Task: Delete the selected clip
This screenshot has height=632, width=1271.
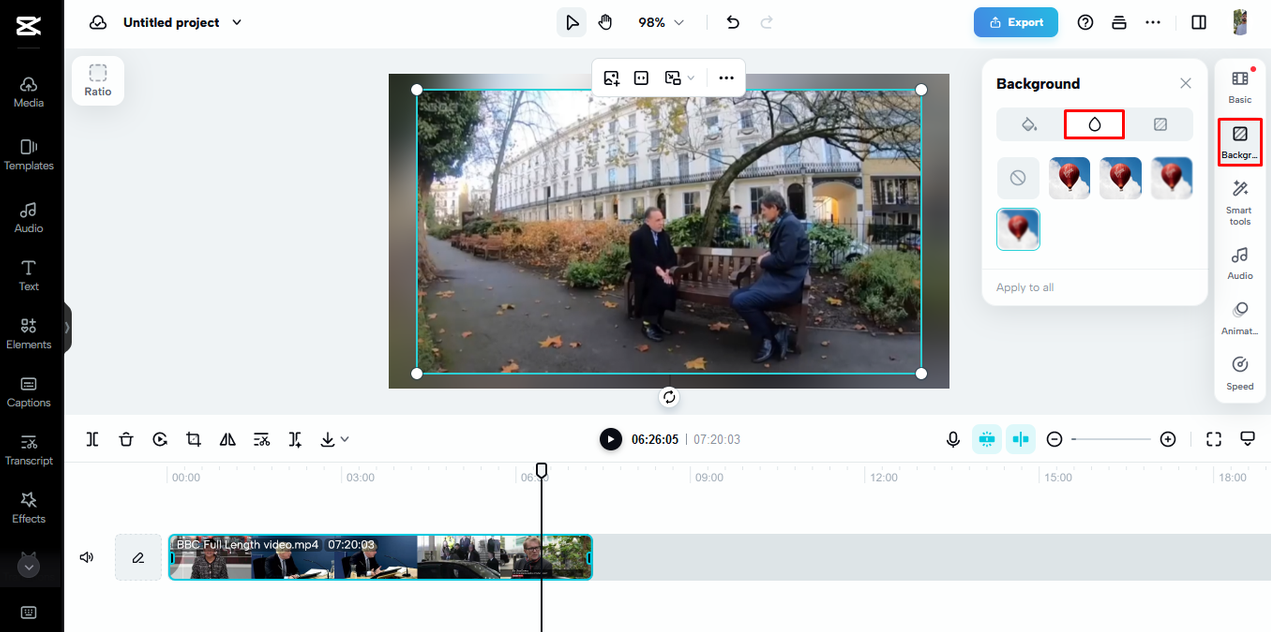Action: pyautogui.click(x=126, y=439)
